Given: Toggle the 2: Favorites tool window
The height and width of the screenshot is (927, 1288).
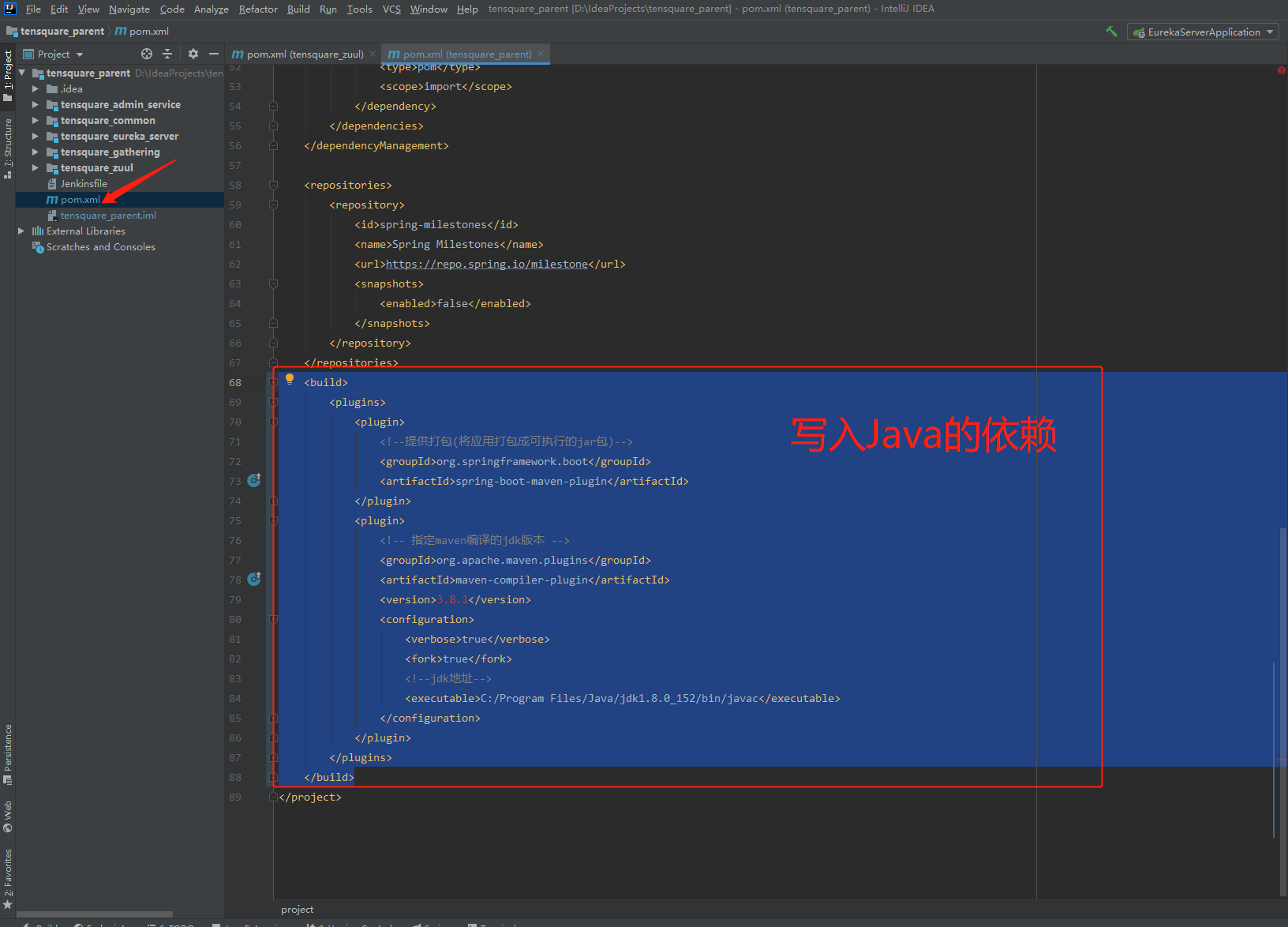Looking at the screenshot, I should click(8, 879).
